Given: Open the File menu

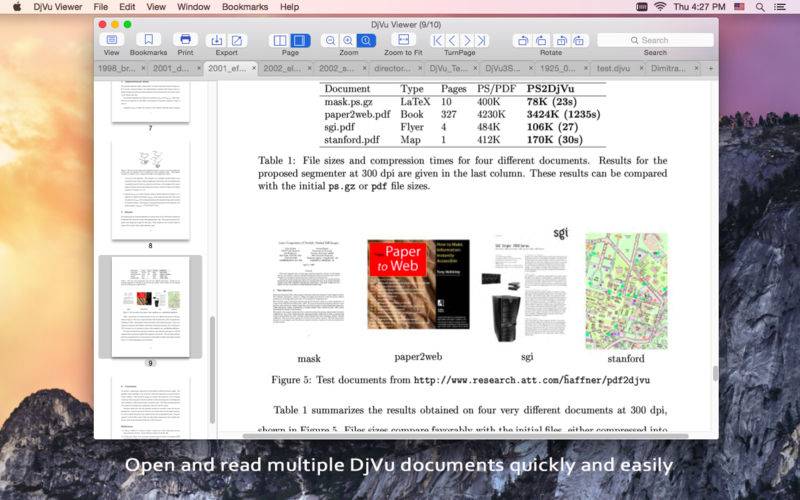Looking at the screenshot, I should (101, 7).
